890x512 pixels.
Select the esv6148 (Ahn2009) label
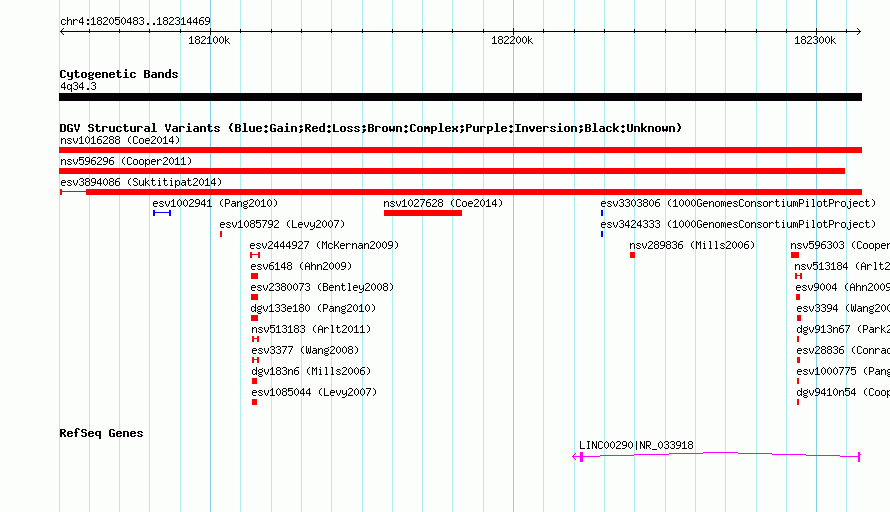pos(301,266)
